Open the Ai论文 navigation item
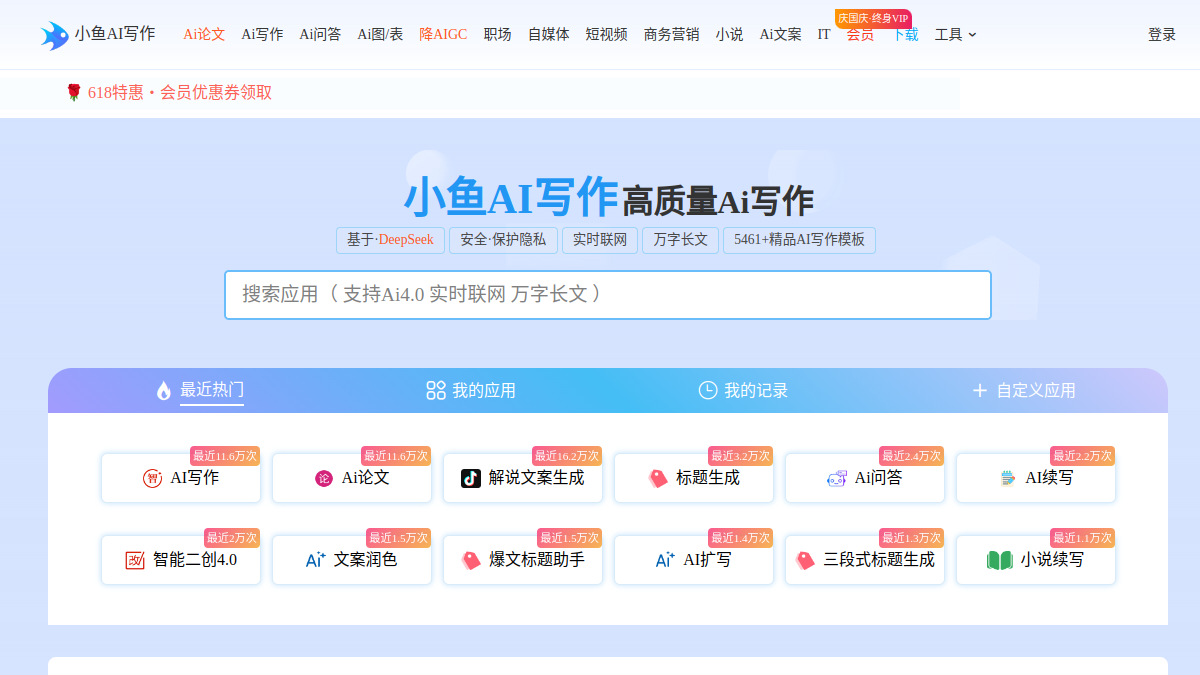1200x675 pixels. (x=204, y=34)
